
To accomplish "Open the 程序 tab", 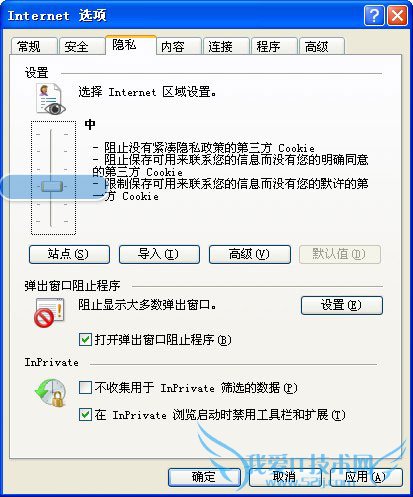I will coord(274,46).
